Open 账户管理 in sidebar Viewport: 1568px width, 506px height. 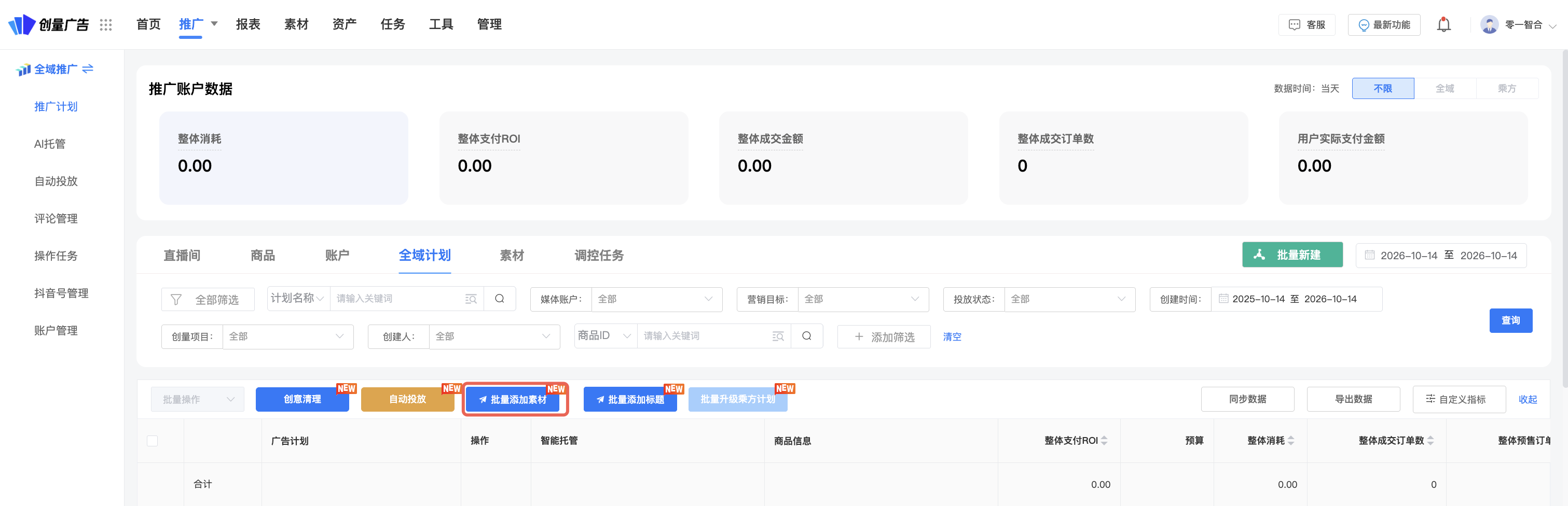(x=56, y=330)
